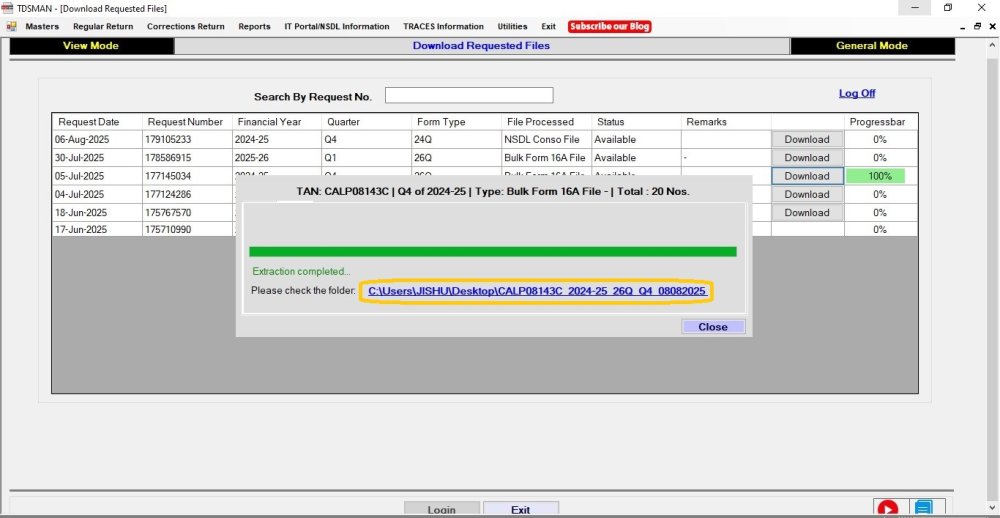Close the extraction completed dialog

(713, 327)
